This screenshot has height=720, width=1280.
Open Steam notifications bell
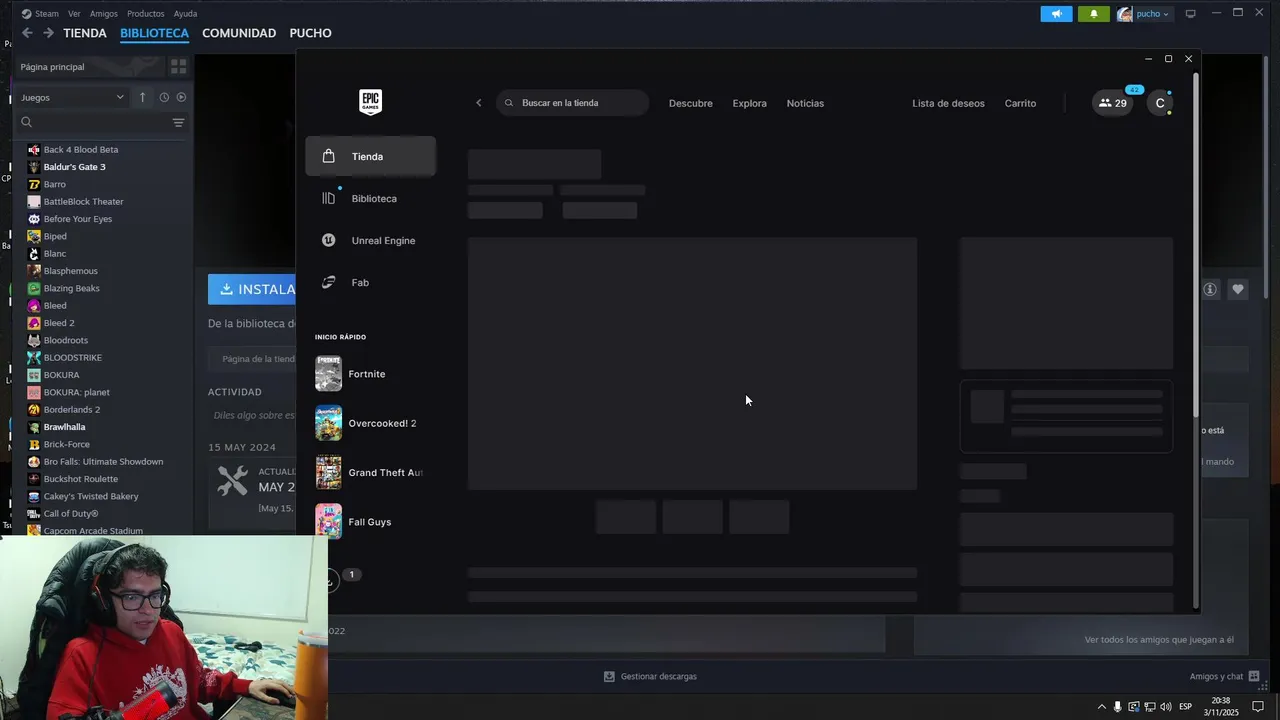click(1093, 14)
